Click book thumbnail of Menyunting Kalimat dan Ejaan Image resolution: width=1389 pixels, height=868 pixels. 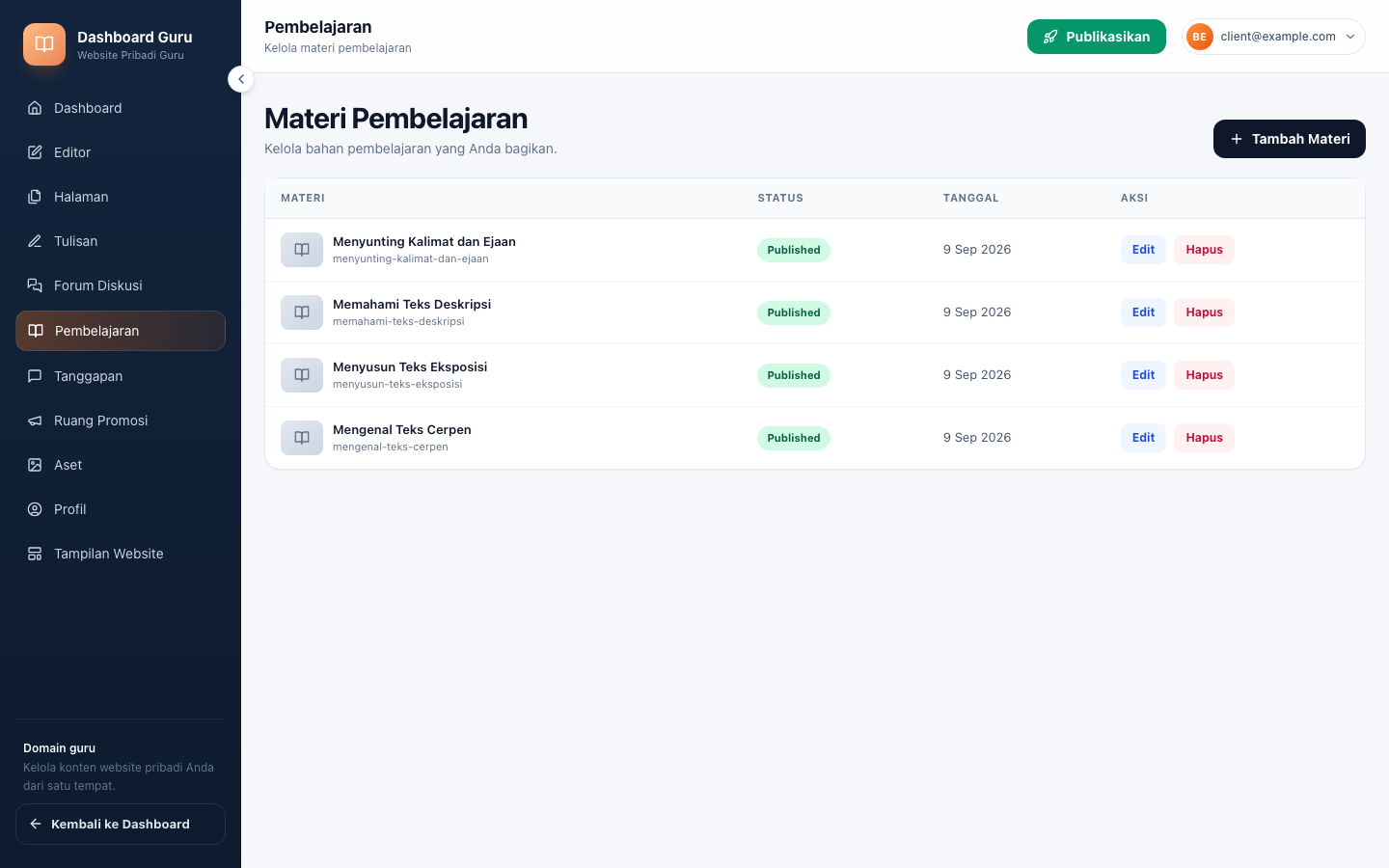point(302,250)
